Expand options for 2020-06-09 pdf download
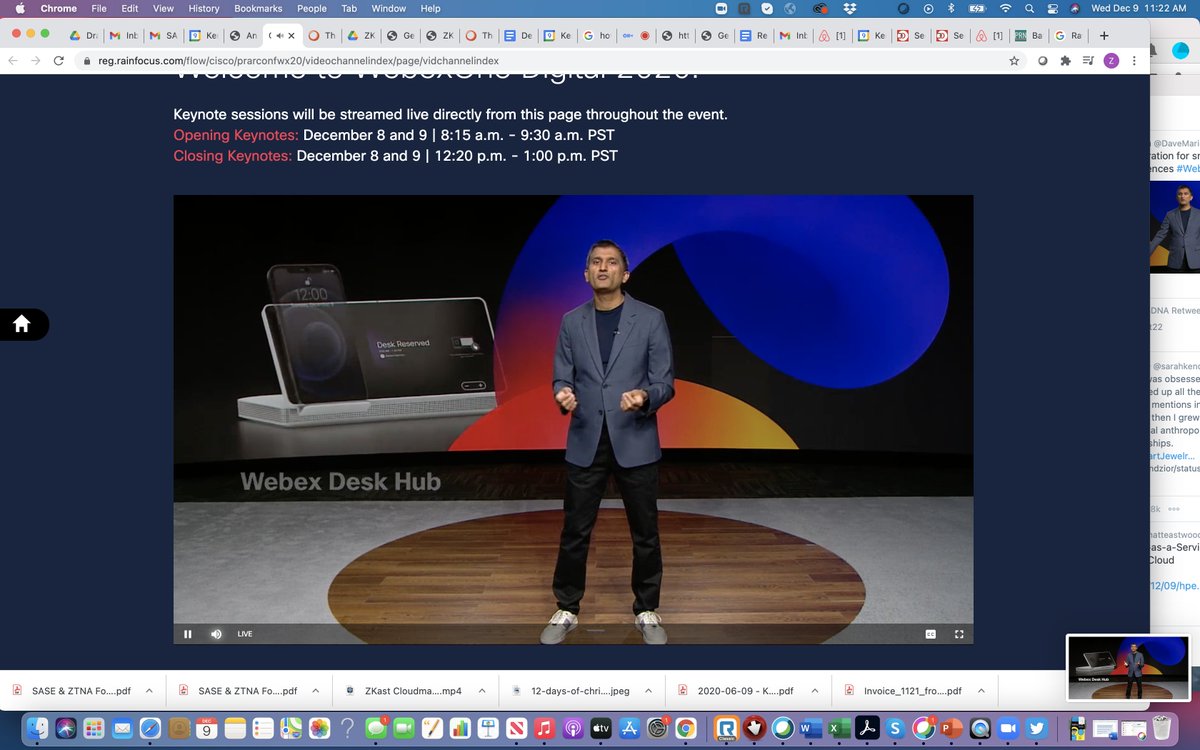The image size is (1200, 750). click(x=816, y=690)
